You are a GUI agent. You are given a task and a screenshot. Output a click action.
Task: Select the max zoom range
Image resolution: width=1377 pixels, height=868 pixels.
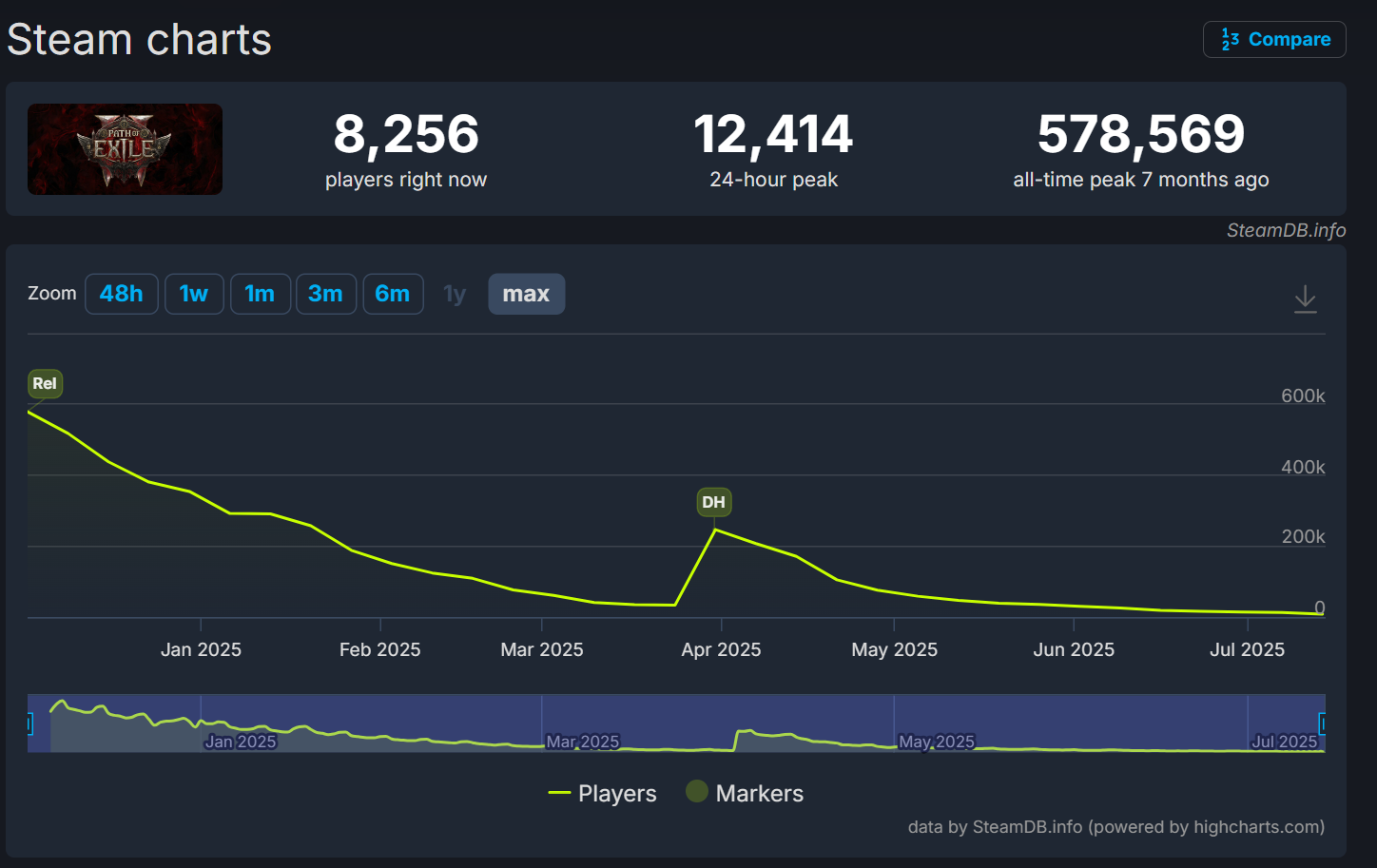[526, 294]
